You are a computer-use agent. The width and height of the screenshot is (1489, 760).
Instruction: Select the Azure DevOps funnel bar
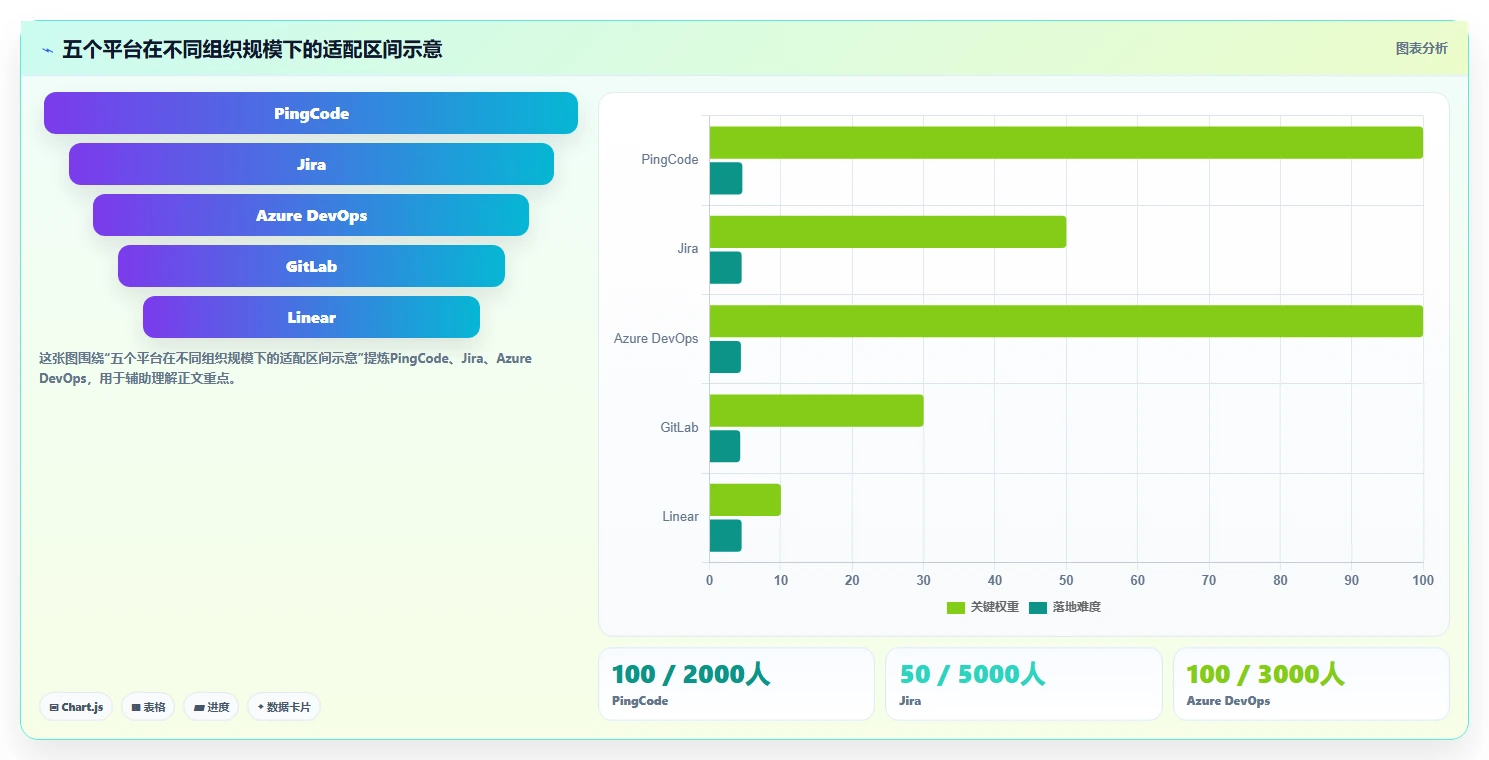coord(311,215)
